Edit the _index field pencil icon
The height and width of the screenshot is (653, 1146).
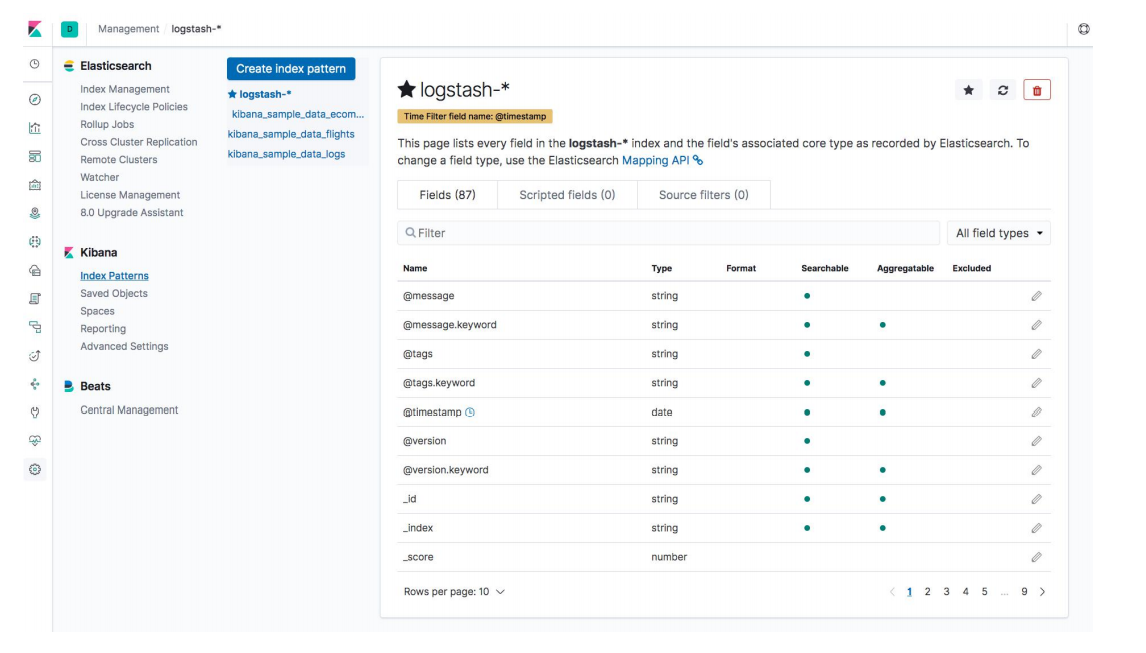coord(1036,528)
